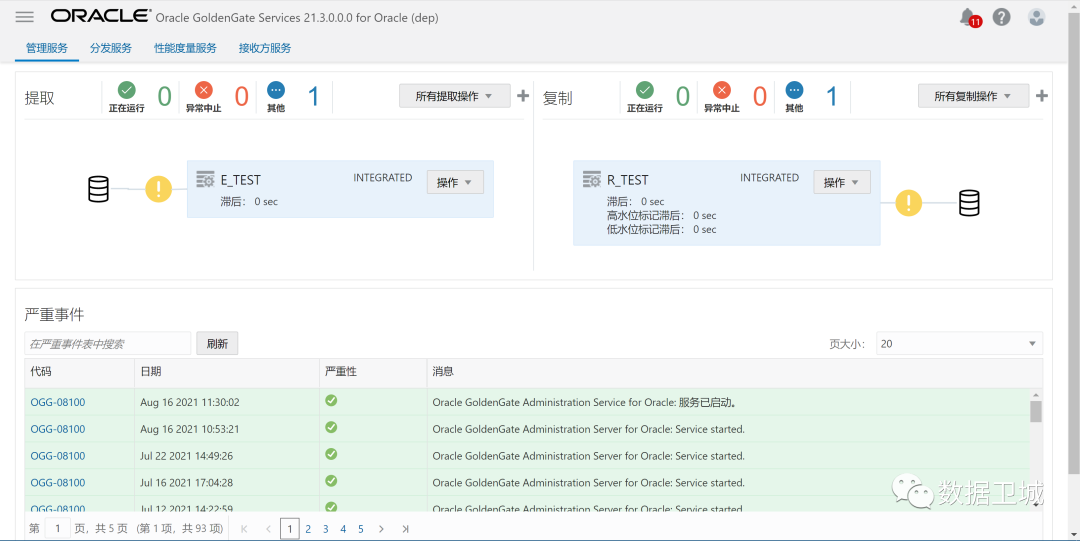Click the source database icon near E_TEST
The height and width of the screenshot is (541, 1080).
(x=98, y=189)
